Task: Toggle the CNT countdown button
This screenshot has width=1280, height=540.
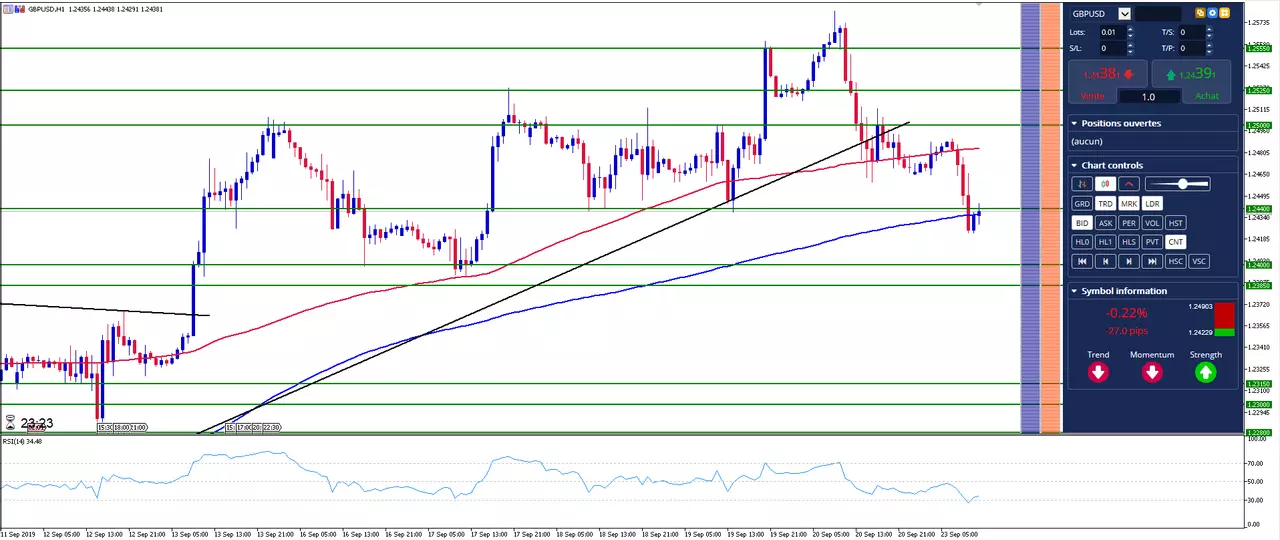Action: coord(1176,242)
